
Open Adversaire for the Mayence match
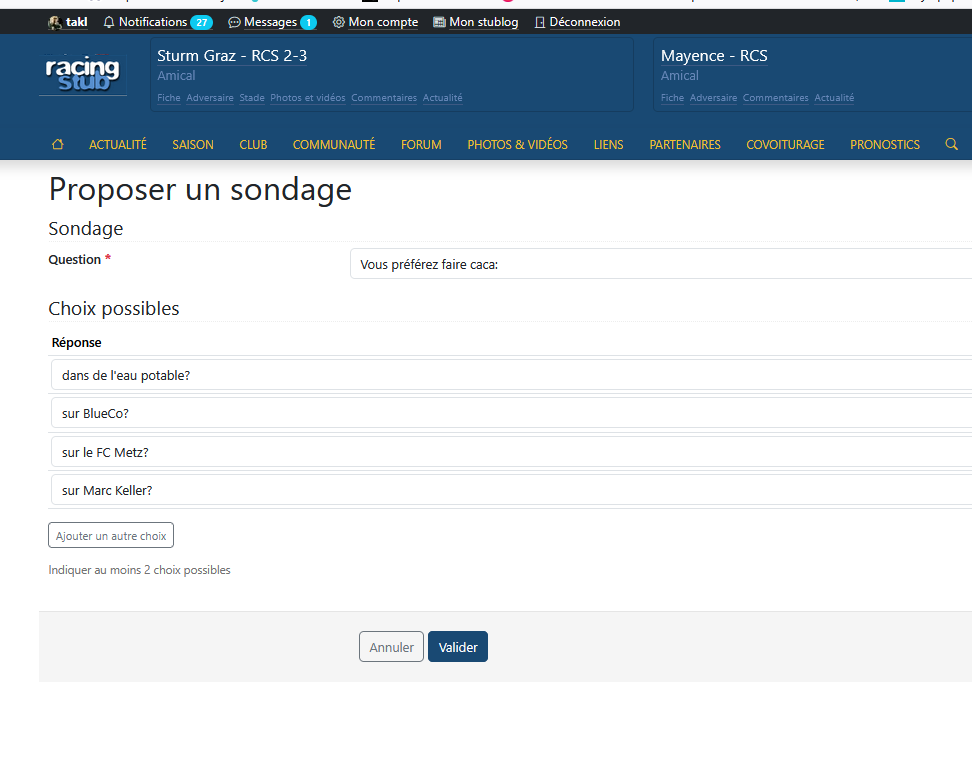pyautogui.click(x=714, y=98)
